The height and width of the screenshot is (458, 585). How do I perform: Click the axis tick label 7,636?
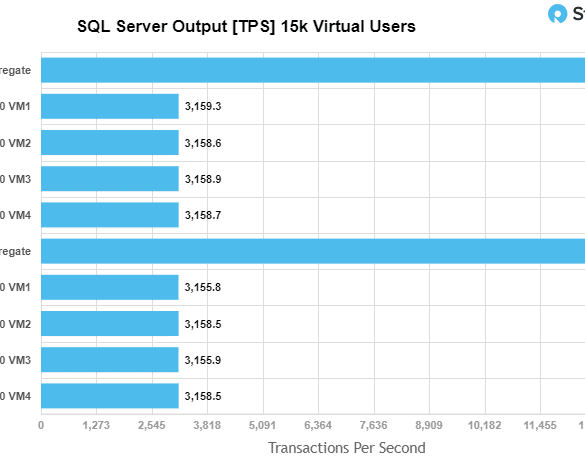click(x=373, y=425)
